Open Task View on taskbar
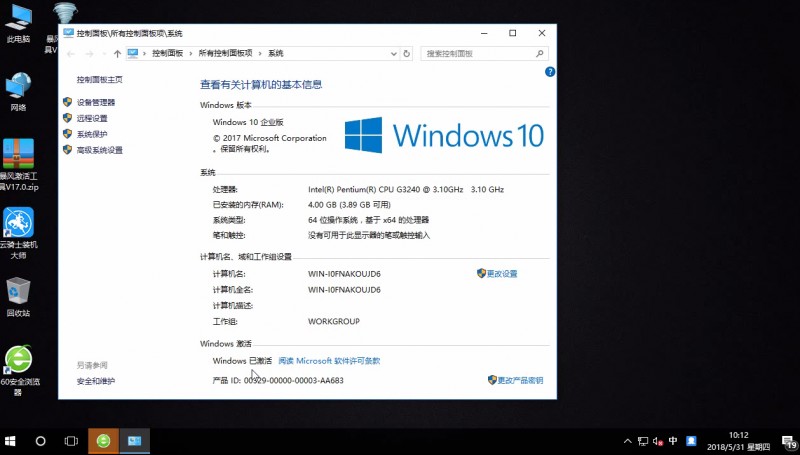 pyautogui.click(x=71, y=441)
